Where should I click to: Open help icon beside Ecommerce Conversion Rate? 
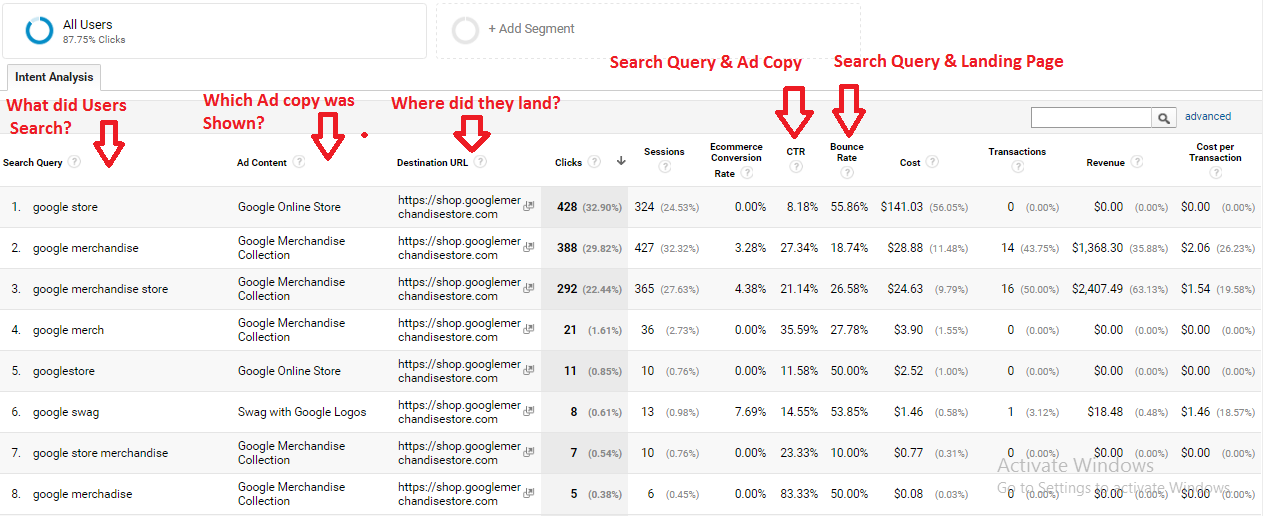(x=746, y=173)
